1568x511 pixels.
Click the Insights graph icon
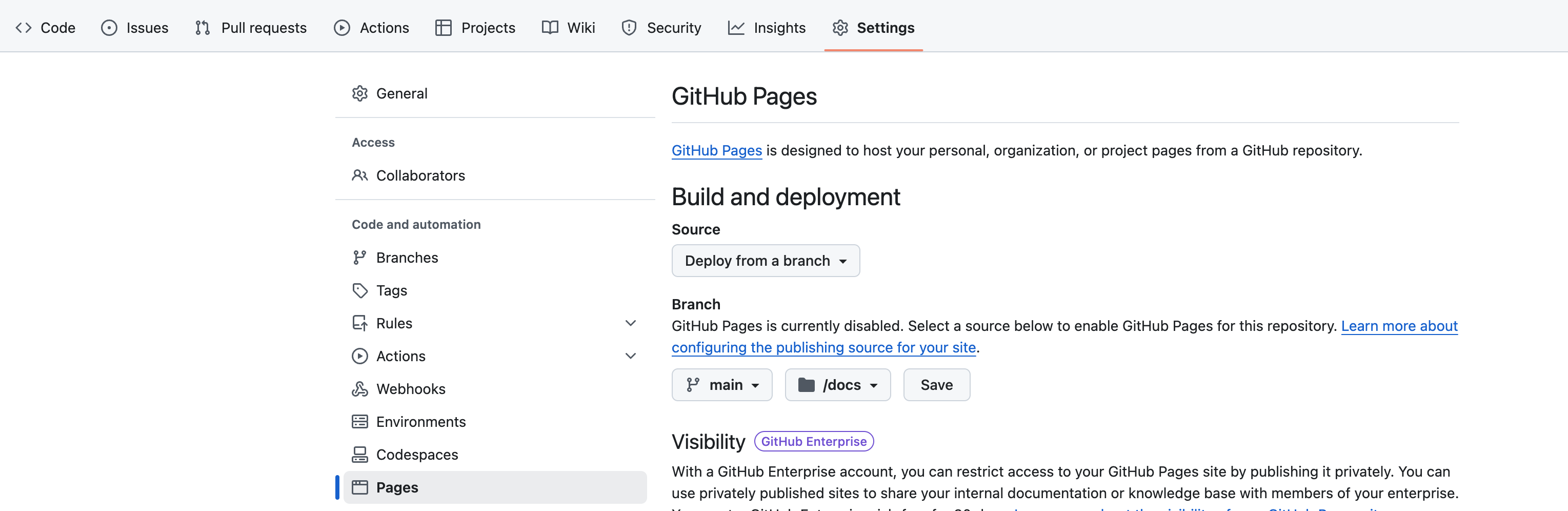click(736, 28)
